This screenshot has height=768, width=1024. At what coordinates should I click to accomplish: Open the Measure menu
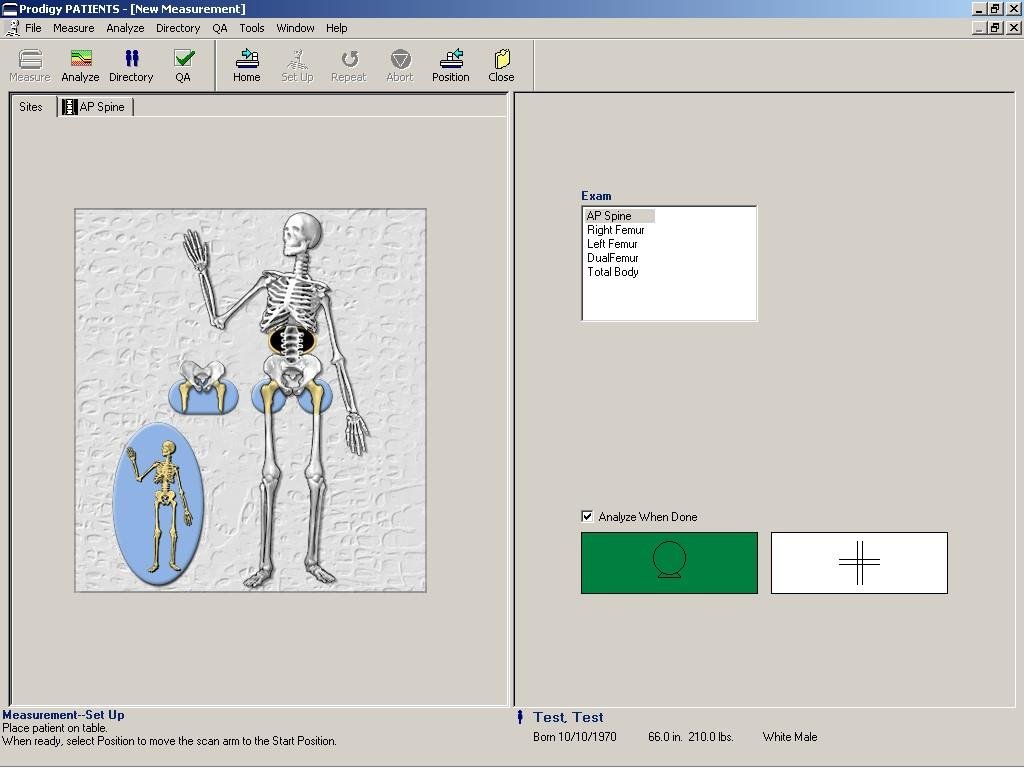[74, 28]
